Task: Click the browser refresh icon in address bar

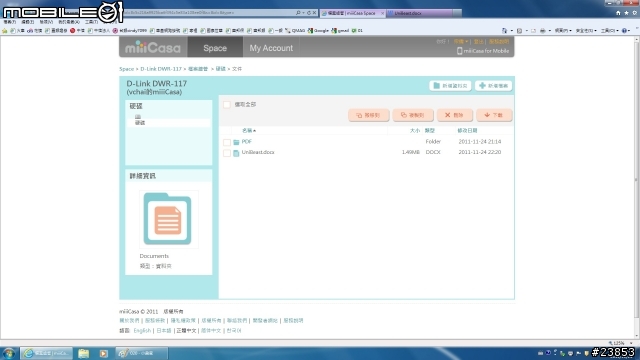Action: click(309, 13)
